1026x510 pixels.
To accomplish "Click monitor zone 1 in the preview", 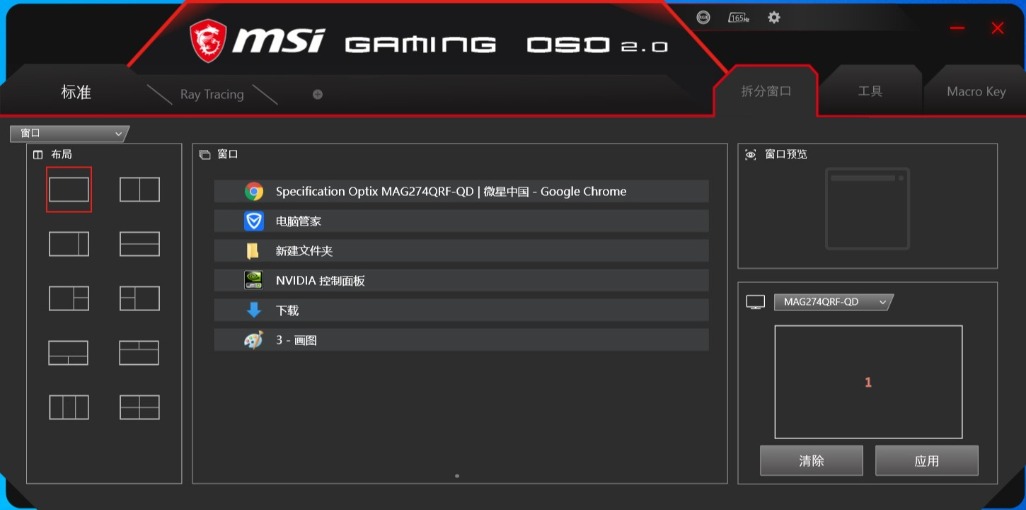I will pos(868,382).
